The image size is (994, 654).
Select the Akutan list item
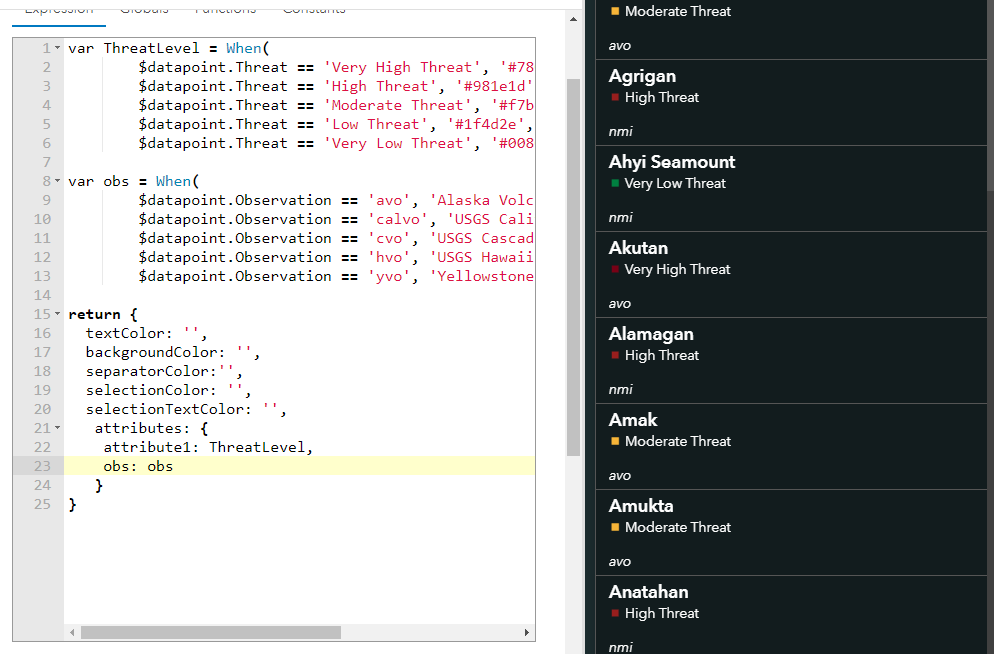point(791,274)
